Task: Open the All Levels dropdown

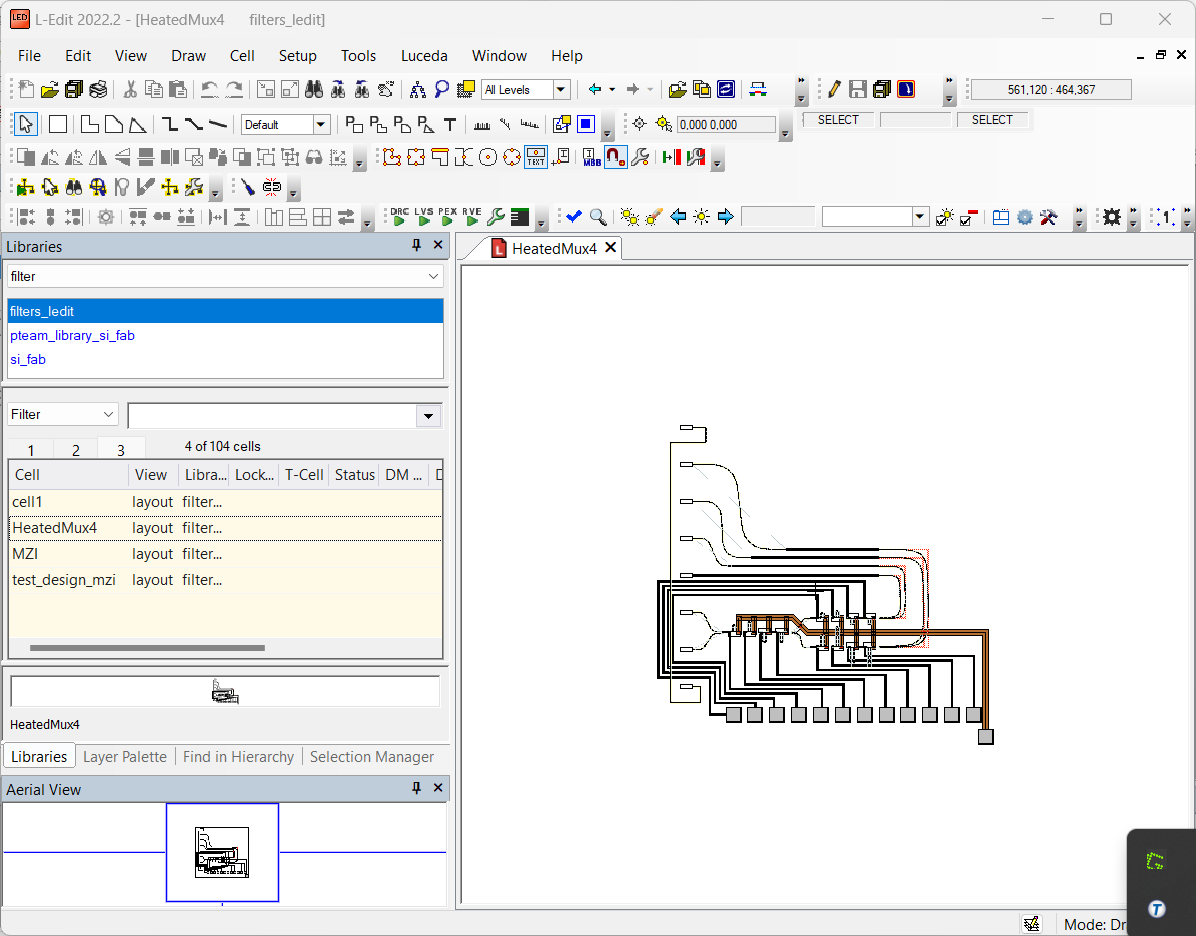Action: click(561, 89)
